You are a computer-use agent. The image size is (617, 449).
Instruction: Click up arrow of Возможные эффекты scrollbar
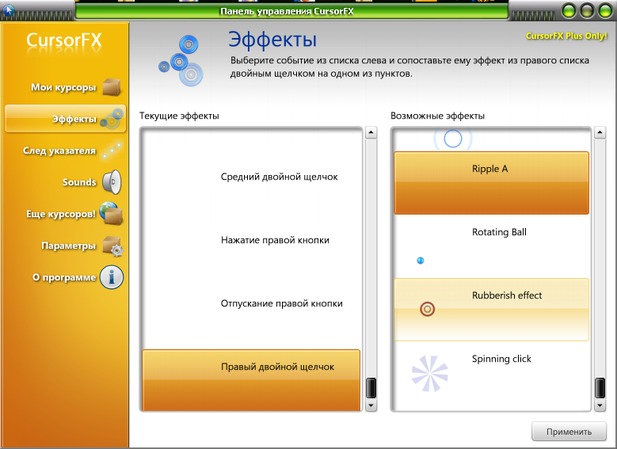(x=600, y=133)
